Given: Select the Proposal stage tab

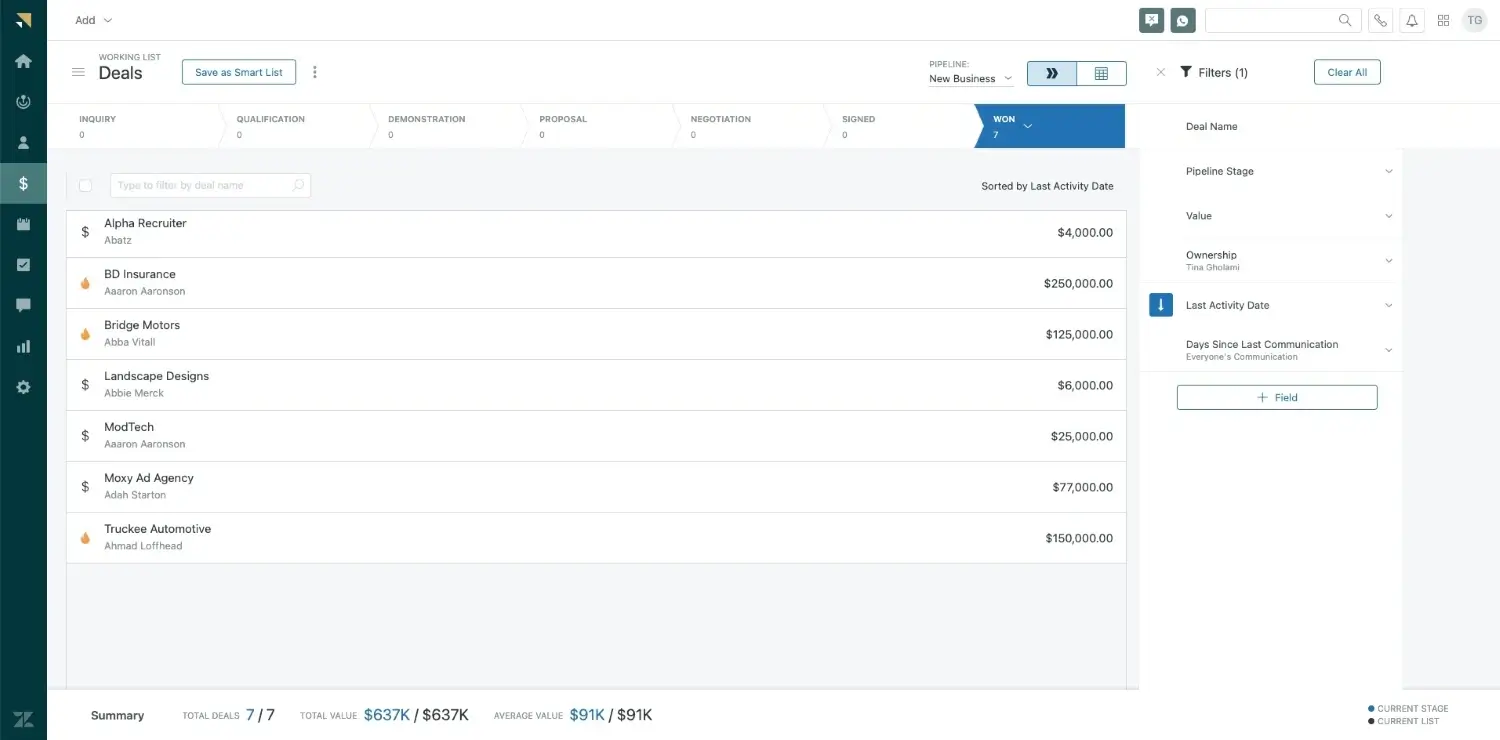Looking at the screenshot, I should pyautogui.click(x=597, y=126).
